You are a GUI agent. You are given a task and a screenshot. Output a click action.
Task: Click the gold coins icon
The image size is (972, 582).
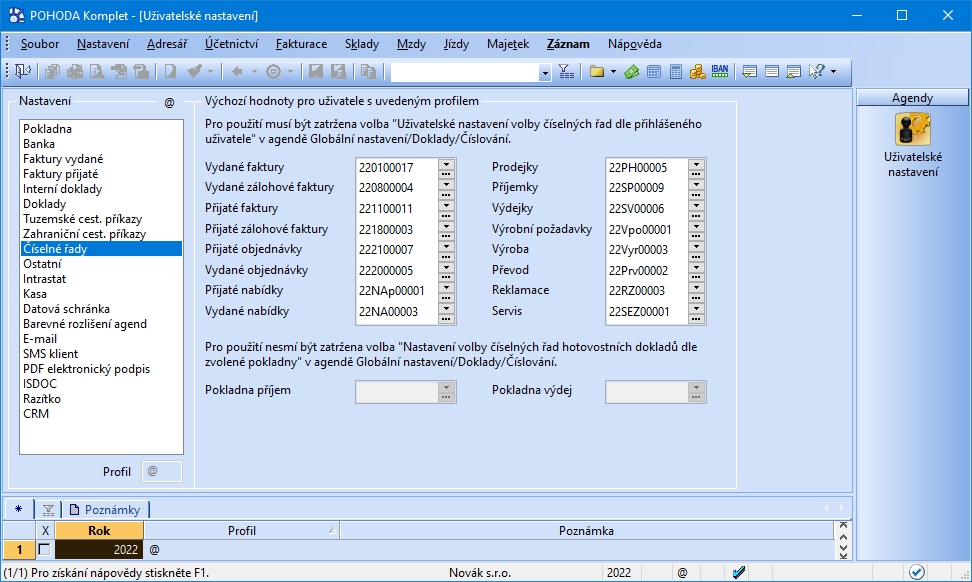coord(697,72)
